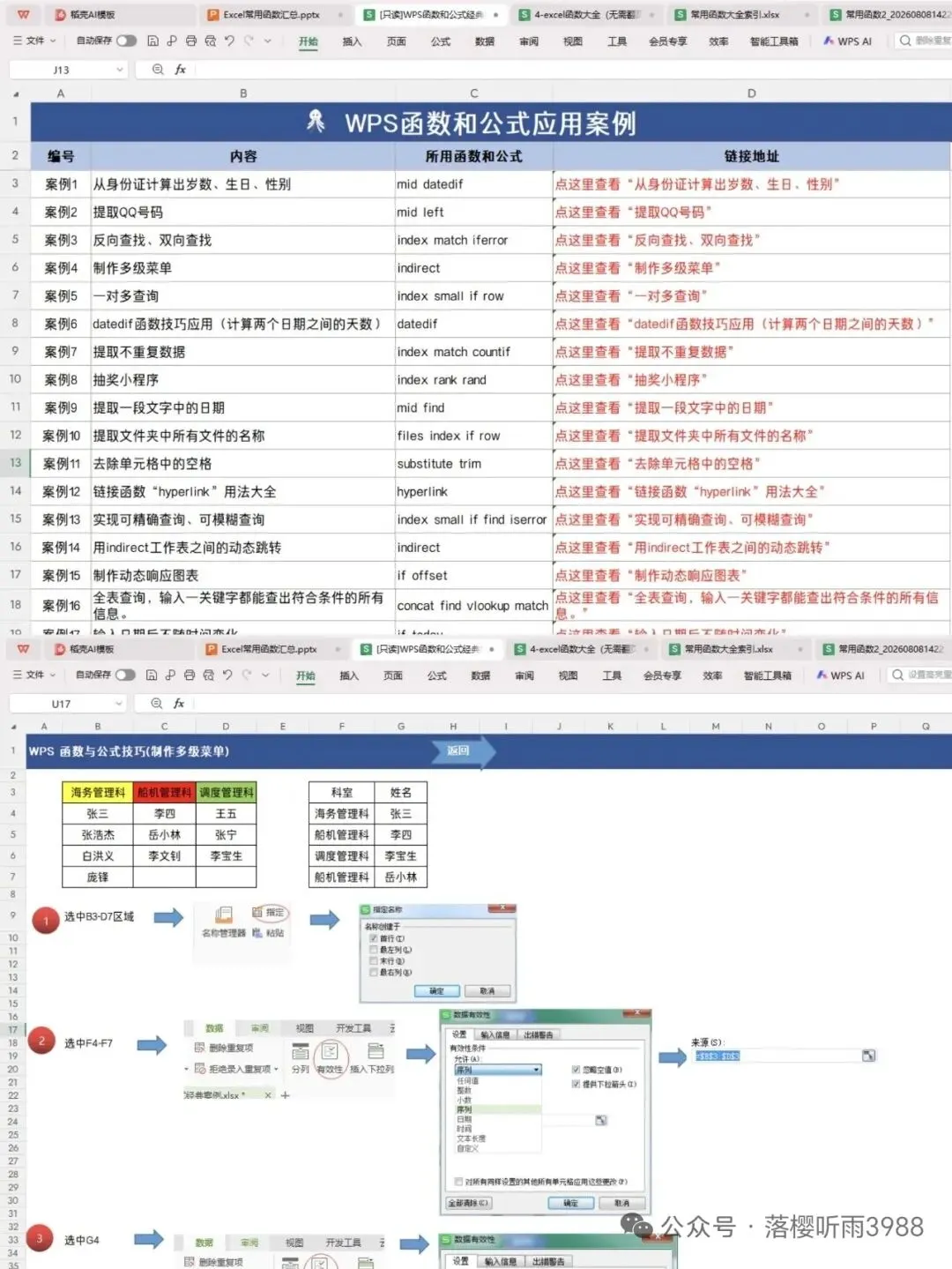Select cell 岳小林 in the 姓名 column
Screen dimensions: 952x1269
pos(401,877)
